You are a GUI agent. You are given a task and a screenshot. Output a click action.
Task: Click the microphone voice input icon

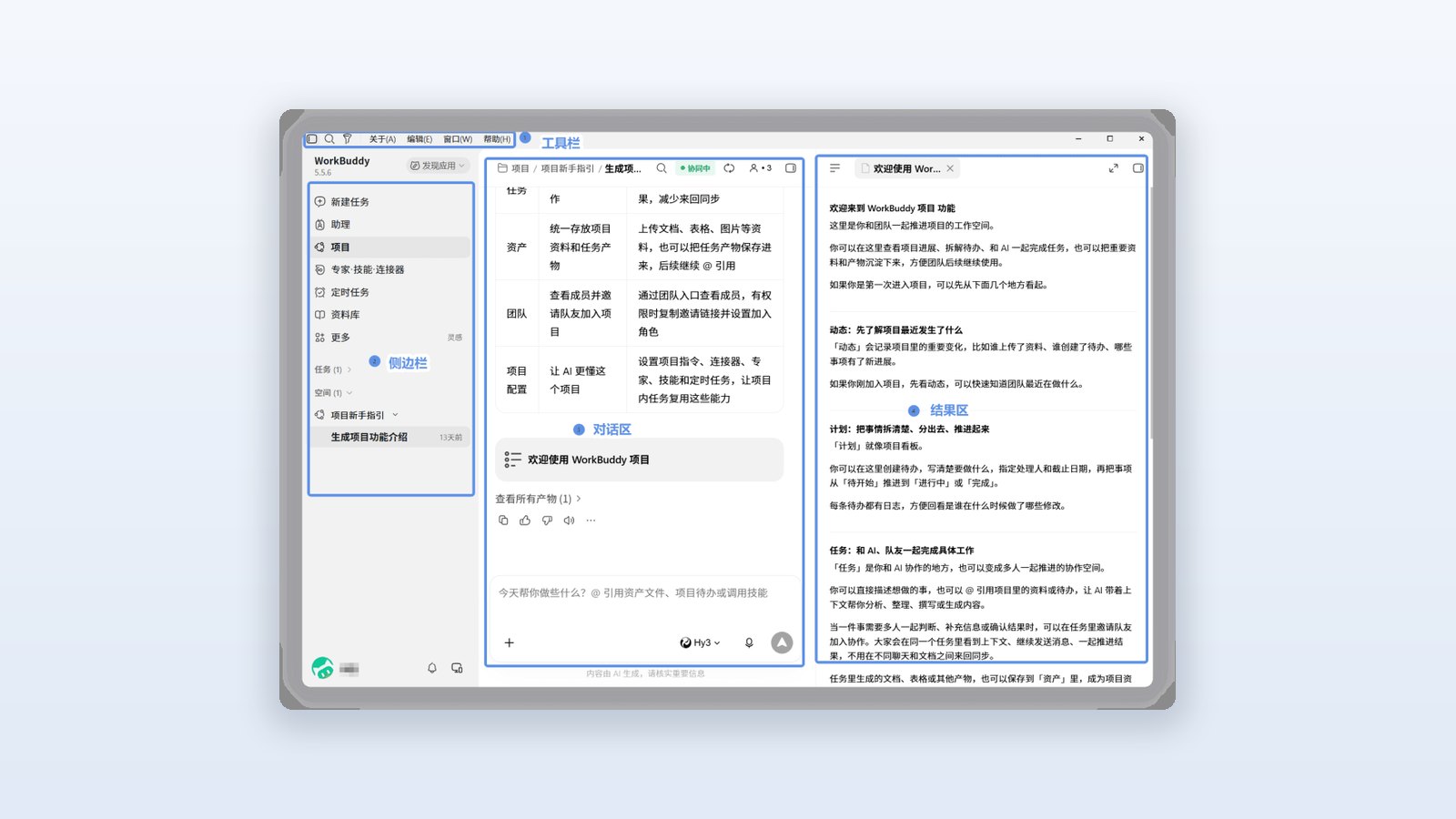749,642
